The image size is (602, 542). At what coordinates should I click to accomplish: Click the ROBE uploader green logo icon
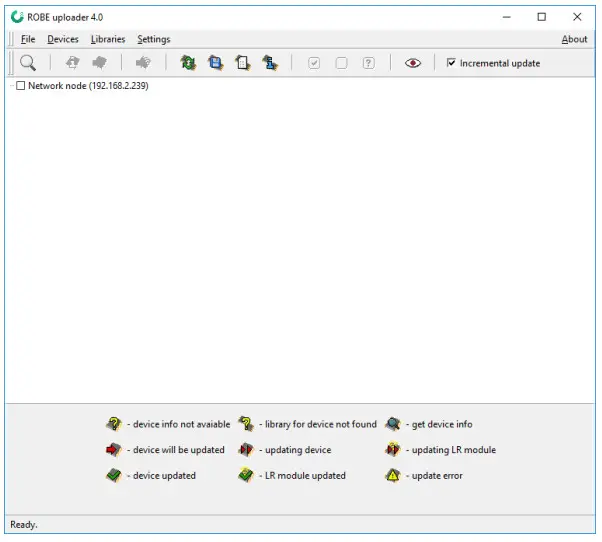(x=17, y=17)
